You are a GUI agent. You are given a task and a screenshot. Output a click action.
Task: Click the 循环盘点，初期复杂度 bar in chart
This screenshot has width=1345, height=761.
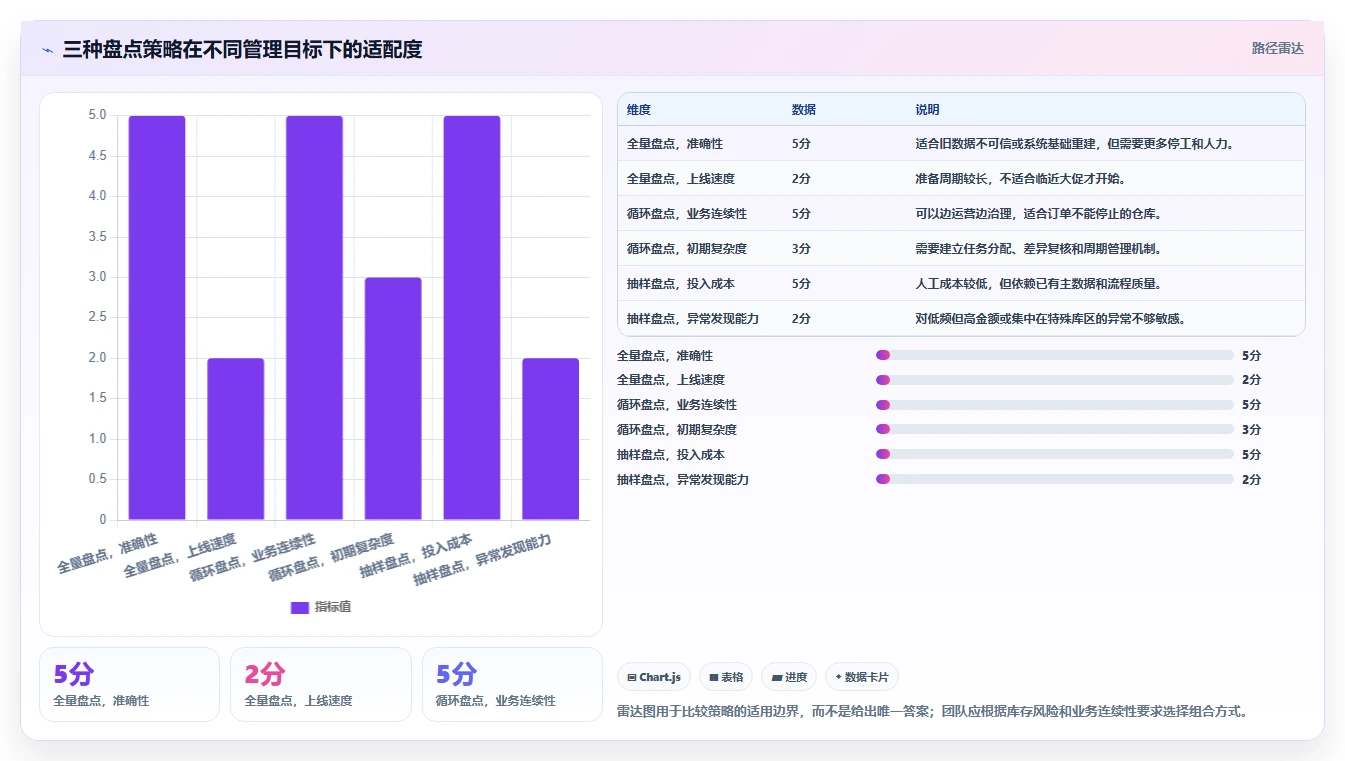[393, 399]
